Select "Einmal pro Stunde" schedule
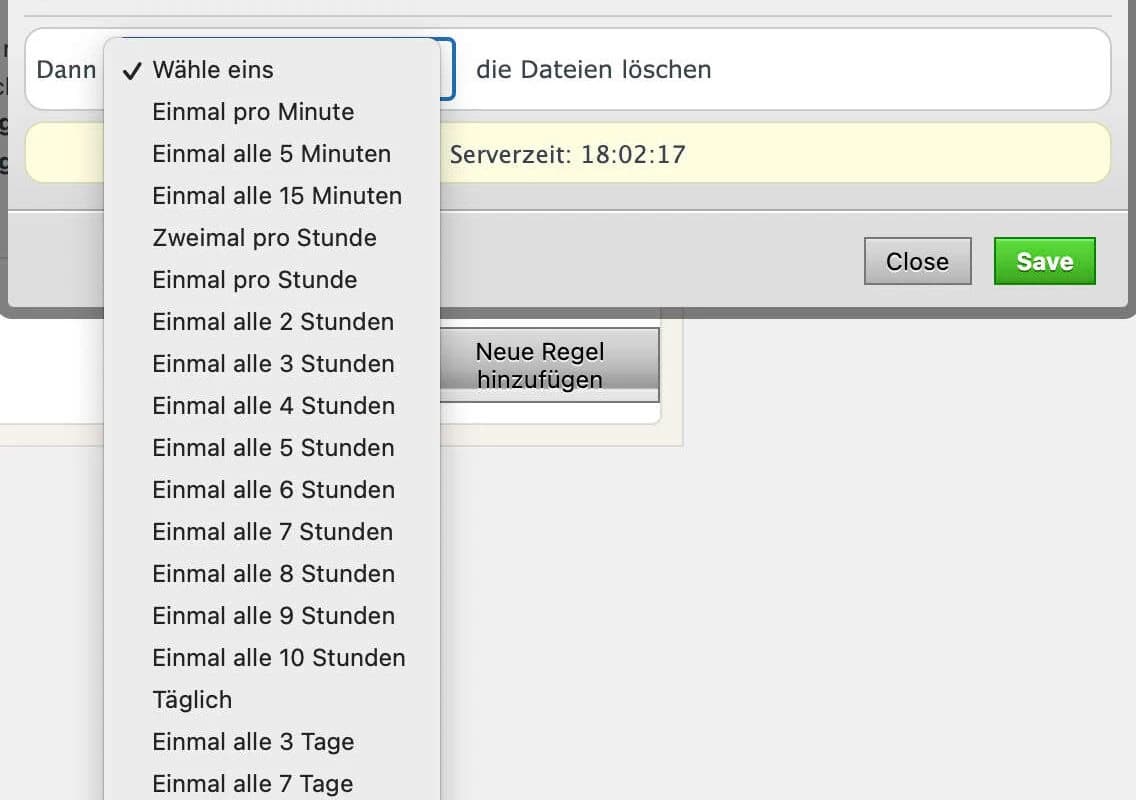 click(253, 280)
